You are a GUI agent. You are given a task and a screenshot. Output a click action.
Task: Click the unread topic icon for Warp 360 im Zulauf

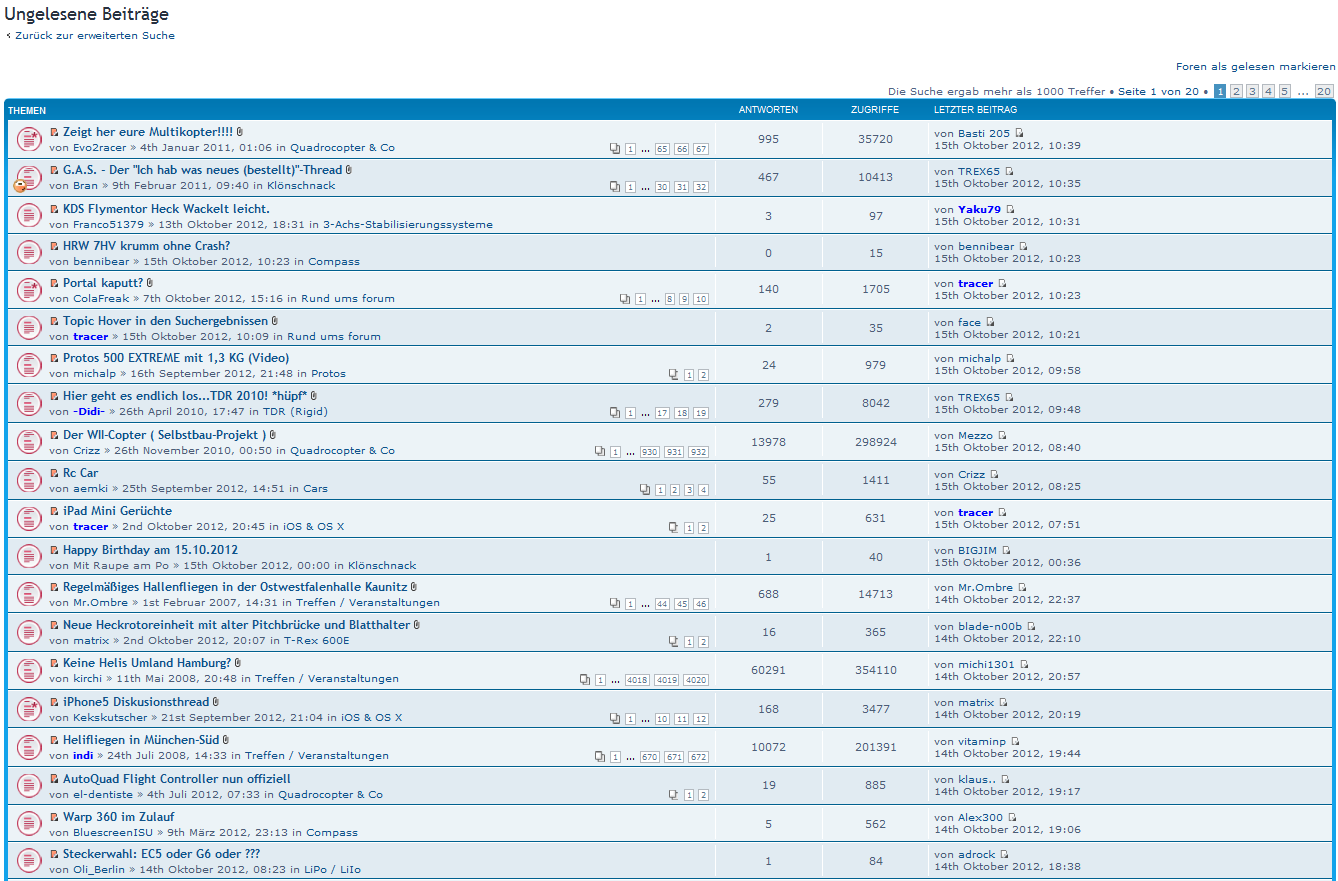coord(28,824)
